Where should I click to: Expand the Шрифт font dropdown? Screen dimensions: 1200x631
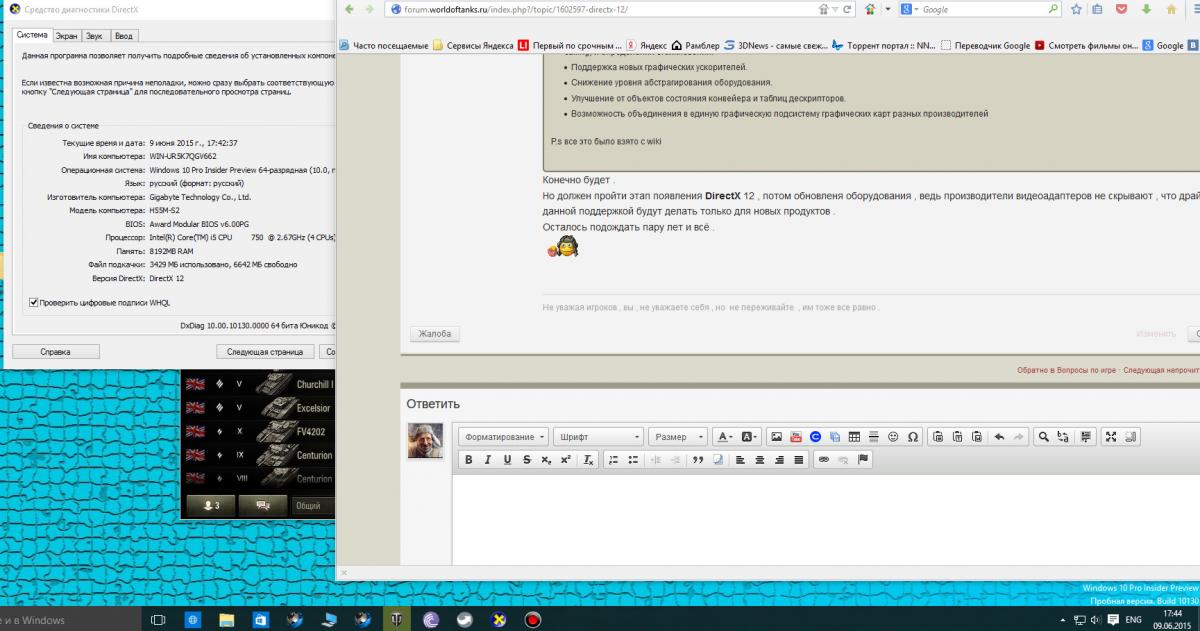[598, 437]
